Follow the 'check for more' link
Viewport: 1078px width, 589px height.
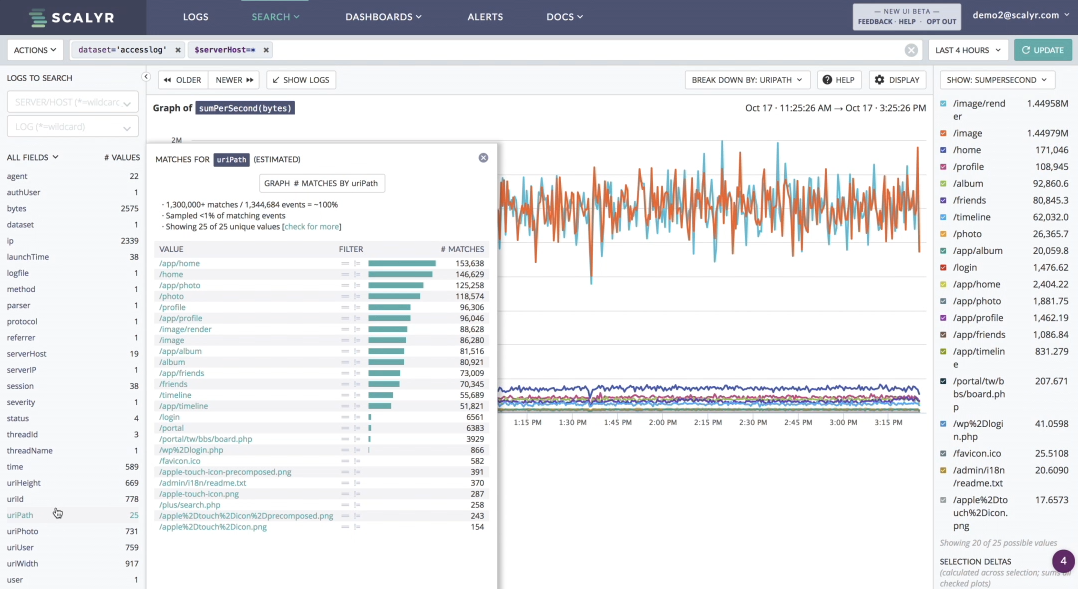pos(311,227)
